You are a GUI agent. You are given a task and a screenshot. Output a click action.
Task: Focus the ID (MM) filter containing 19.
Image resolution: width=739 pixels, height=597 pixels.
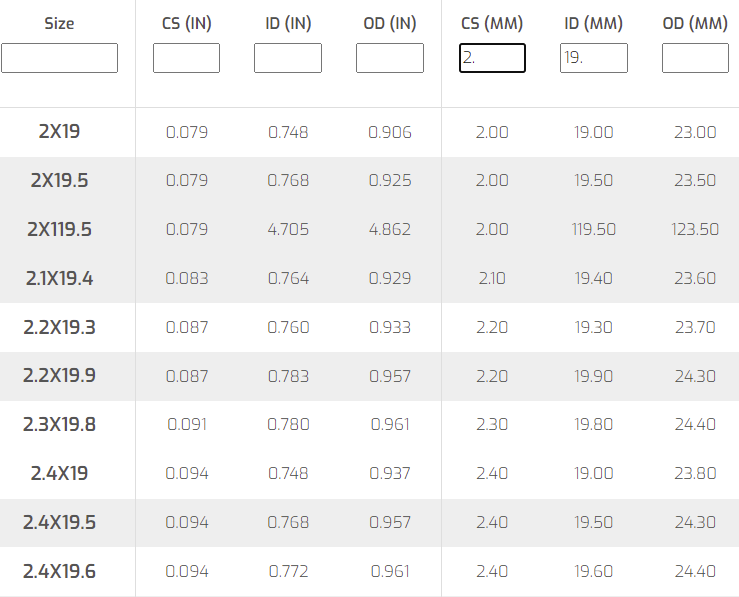click(x=594, y=58)
